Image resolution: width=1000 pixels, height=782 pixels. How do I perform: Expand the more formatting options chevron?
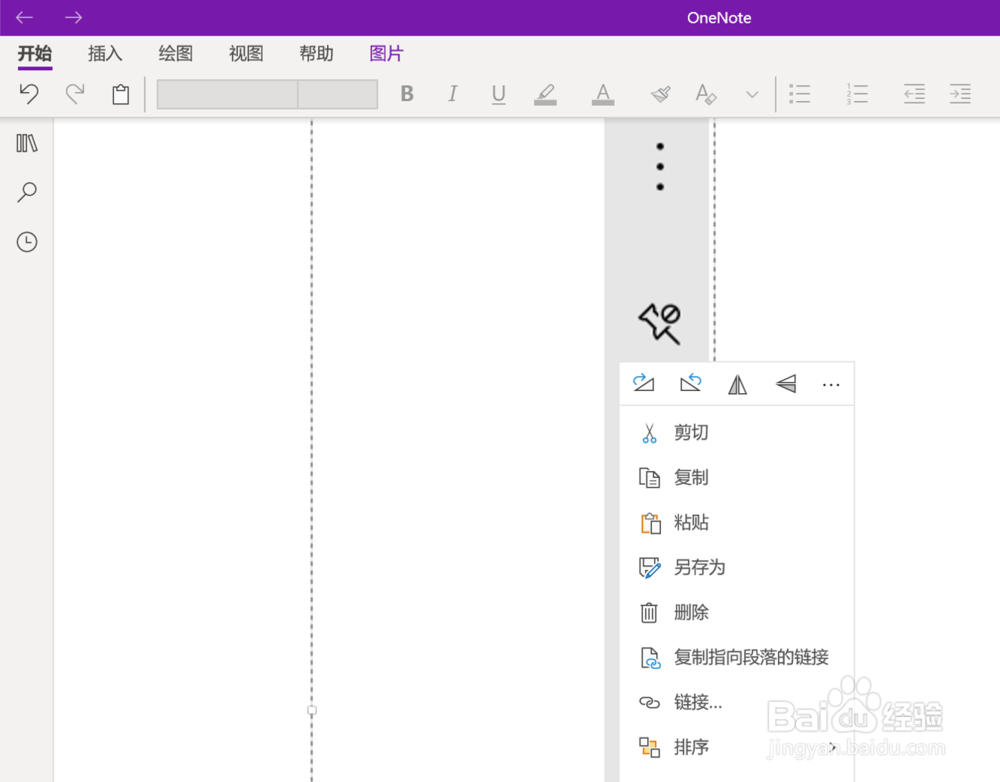pos(753,94)
